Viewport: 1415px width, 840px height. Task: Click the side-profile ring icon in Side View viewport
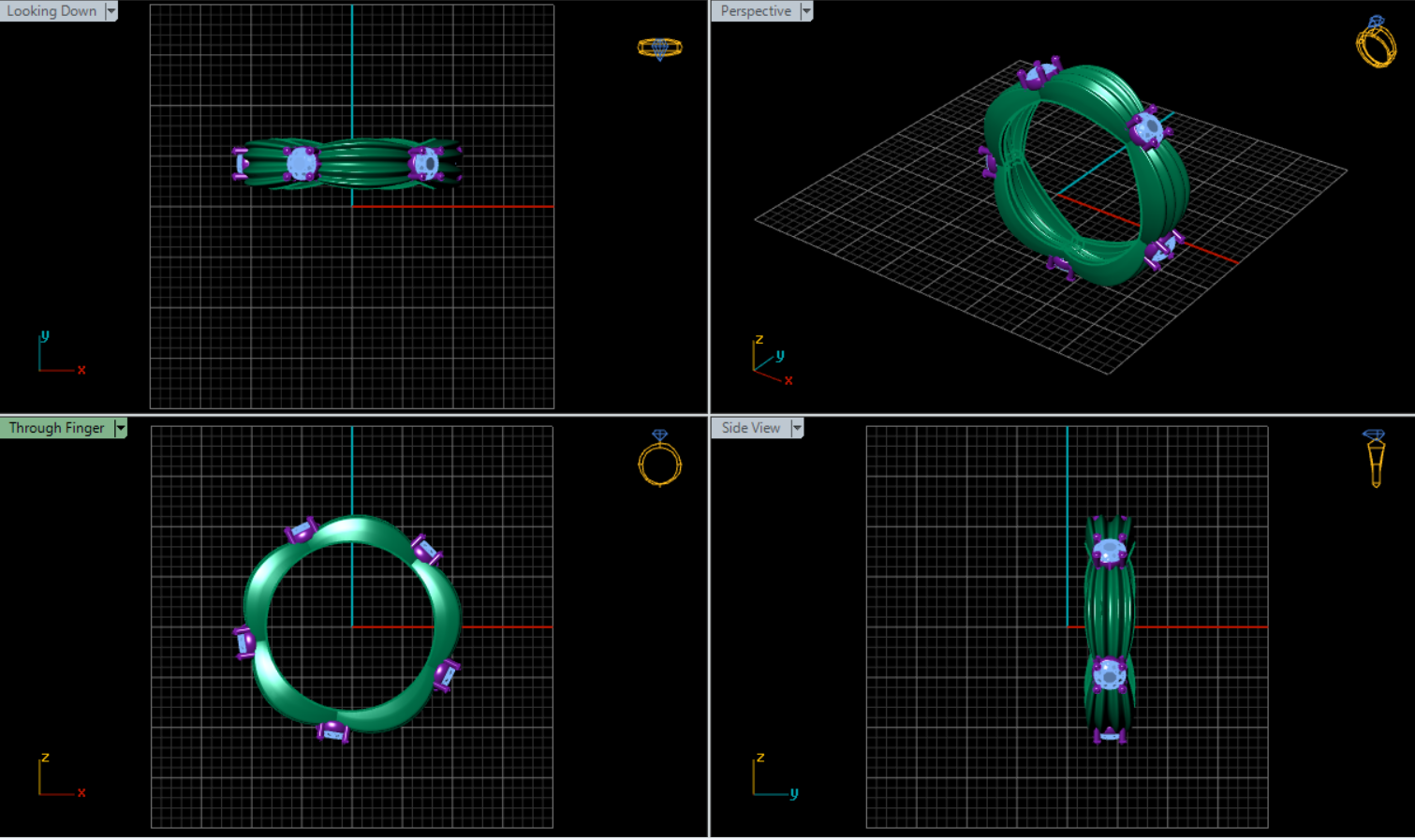coord(1375,457)
